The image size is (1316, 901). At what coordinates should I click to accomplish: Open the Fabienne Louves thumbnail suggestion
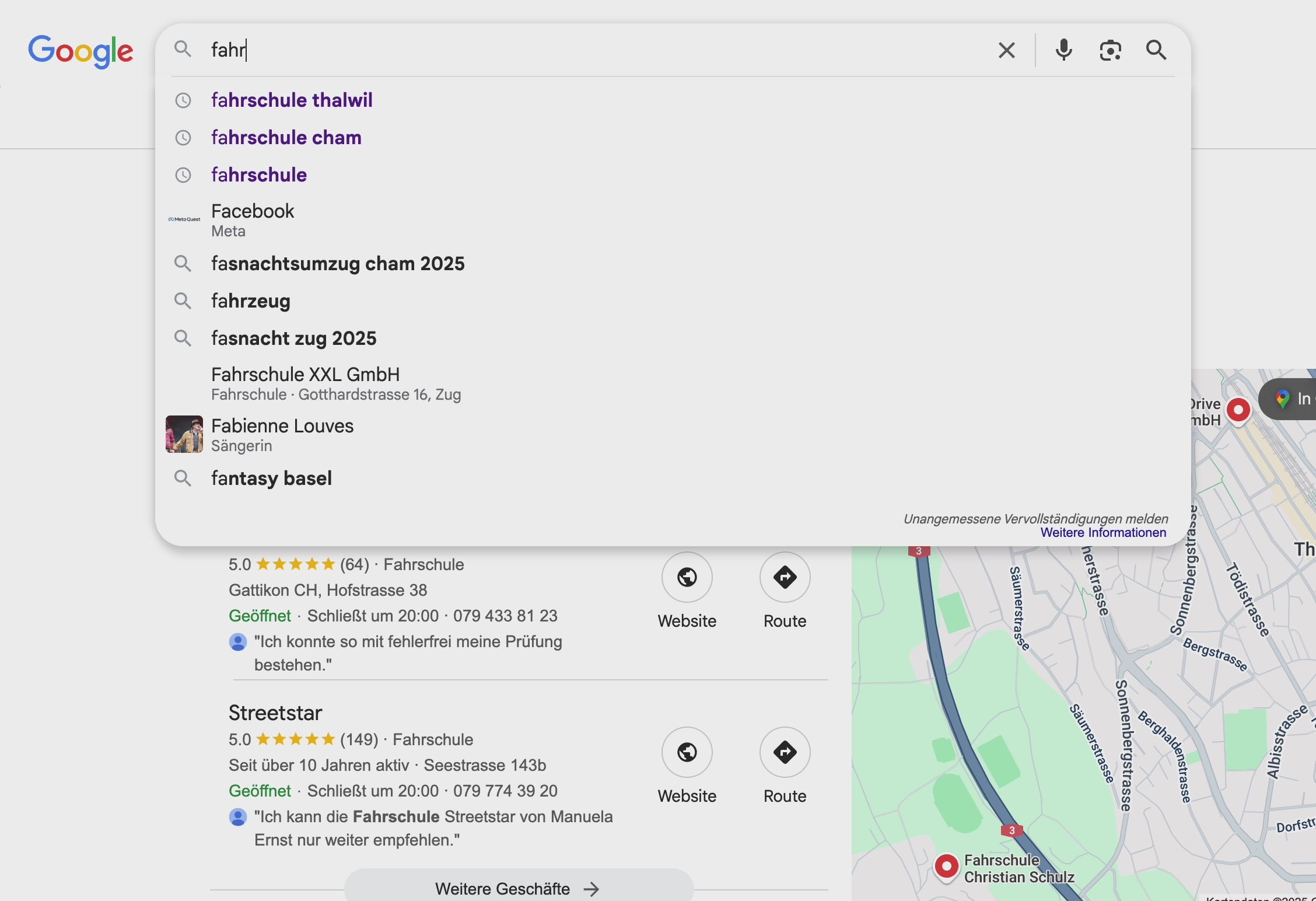[x=184, y=434]
